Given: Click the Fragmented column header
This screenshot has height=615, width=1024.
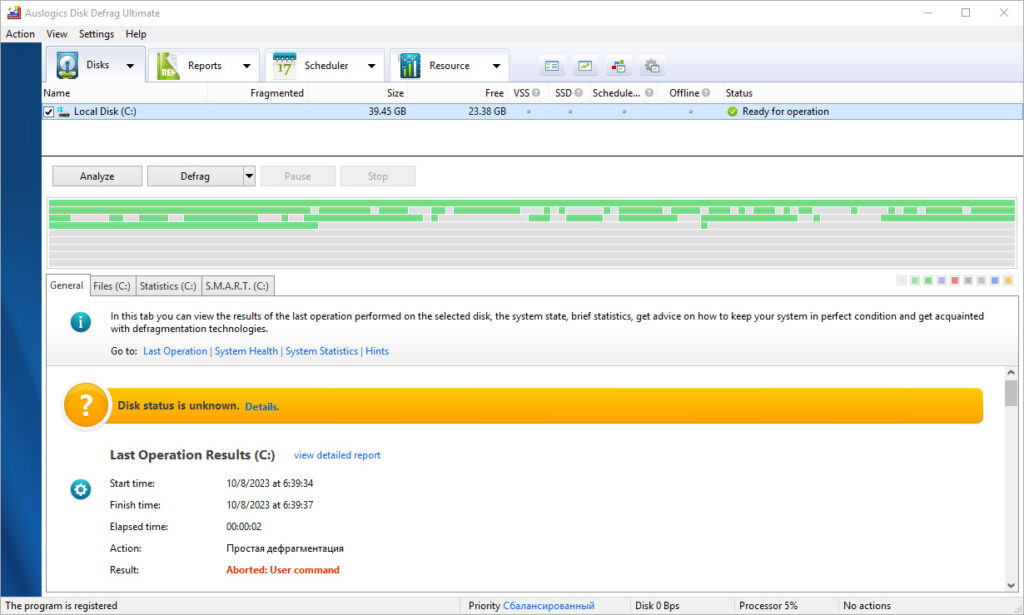Looking at the screenshot, I should [277, 93].
